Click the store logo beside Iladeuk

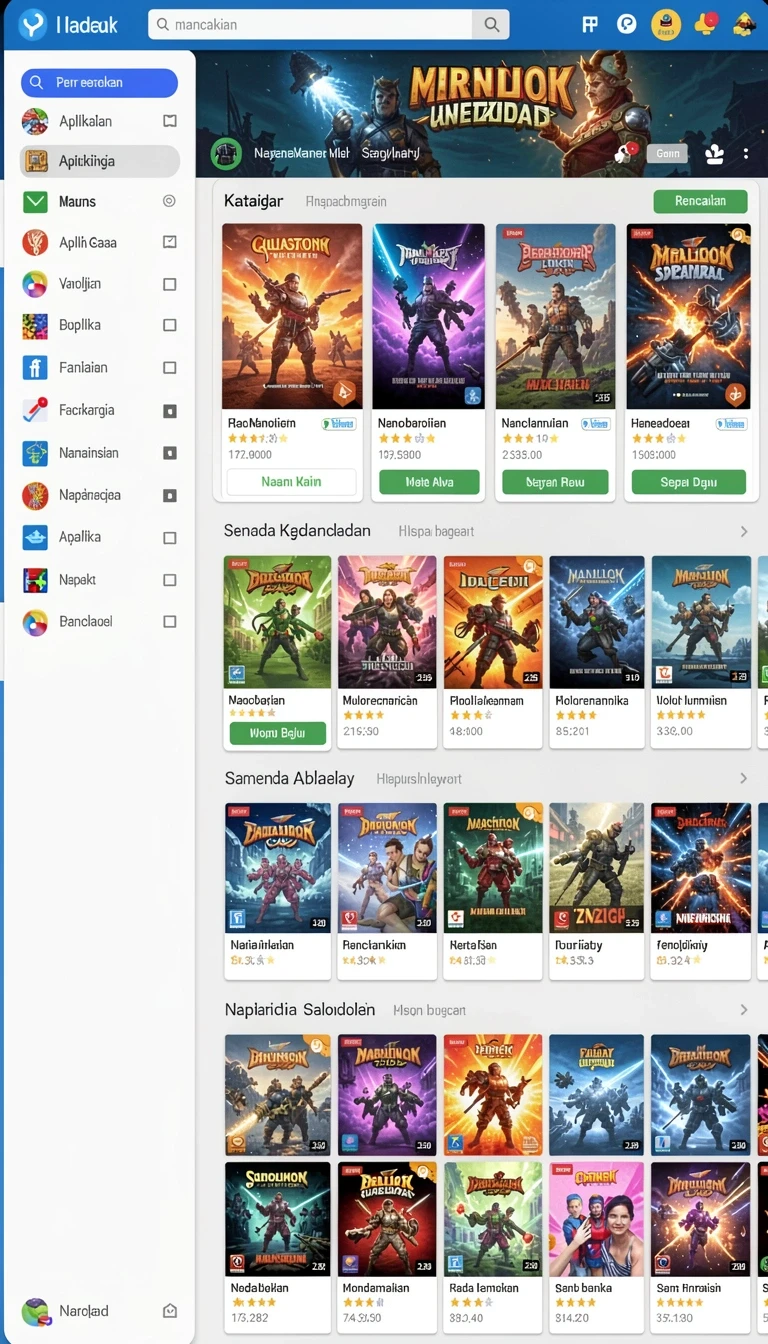point(33,24)
